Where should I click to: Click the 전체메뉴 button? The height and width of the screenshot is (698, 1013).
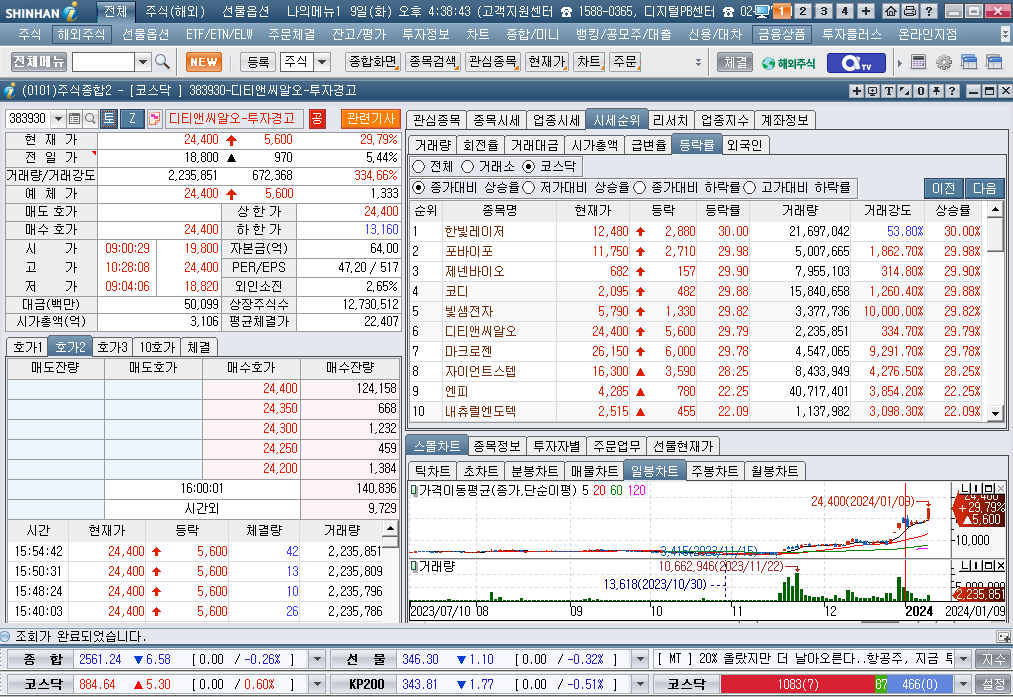pyautogui.click(x=39, y=62)
